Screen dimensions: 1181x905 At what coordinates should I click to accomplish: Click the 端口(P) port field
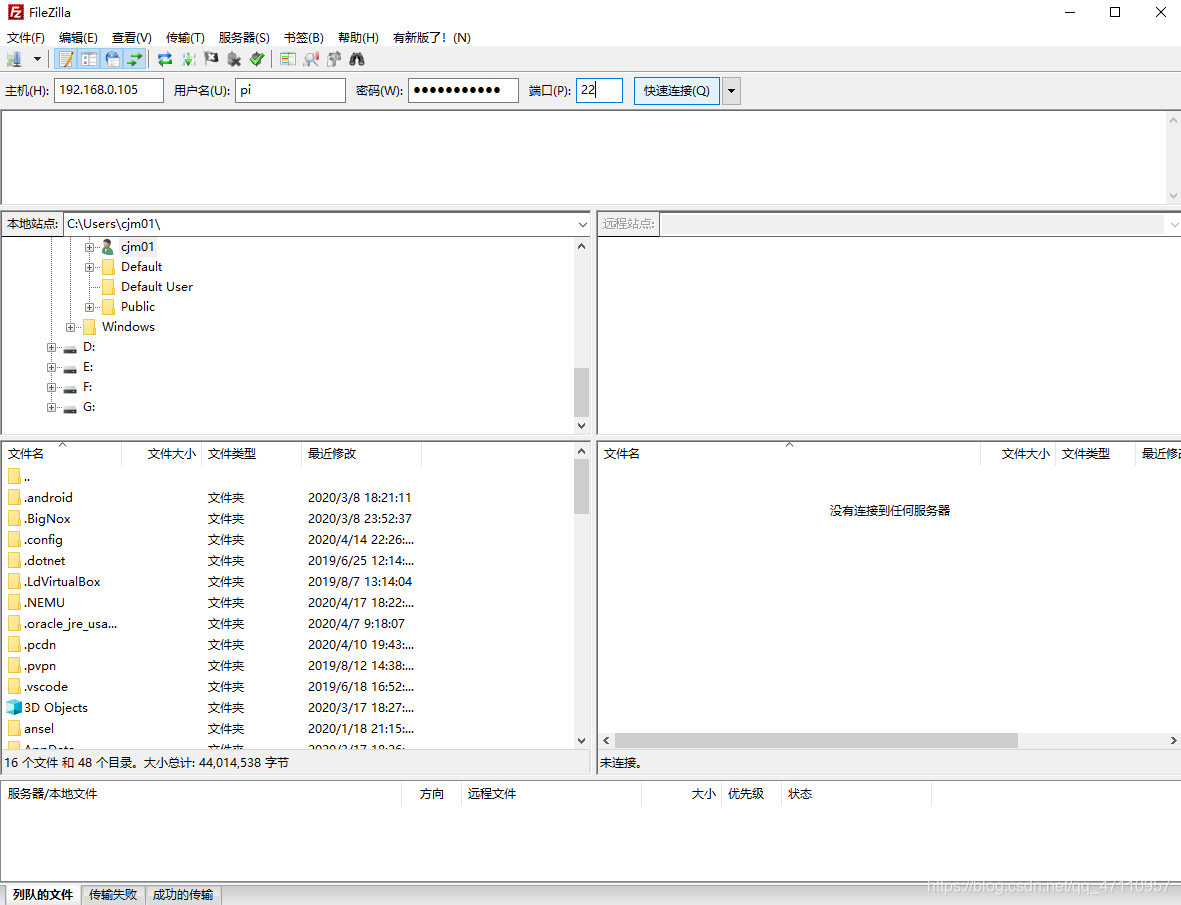(x=600, y=90)
